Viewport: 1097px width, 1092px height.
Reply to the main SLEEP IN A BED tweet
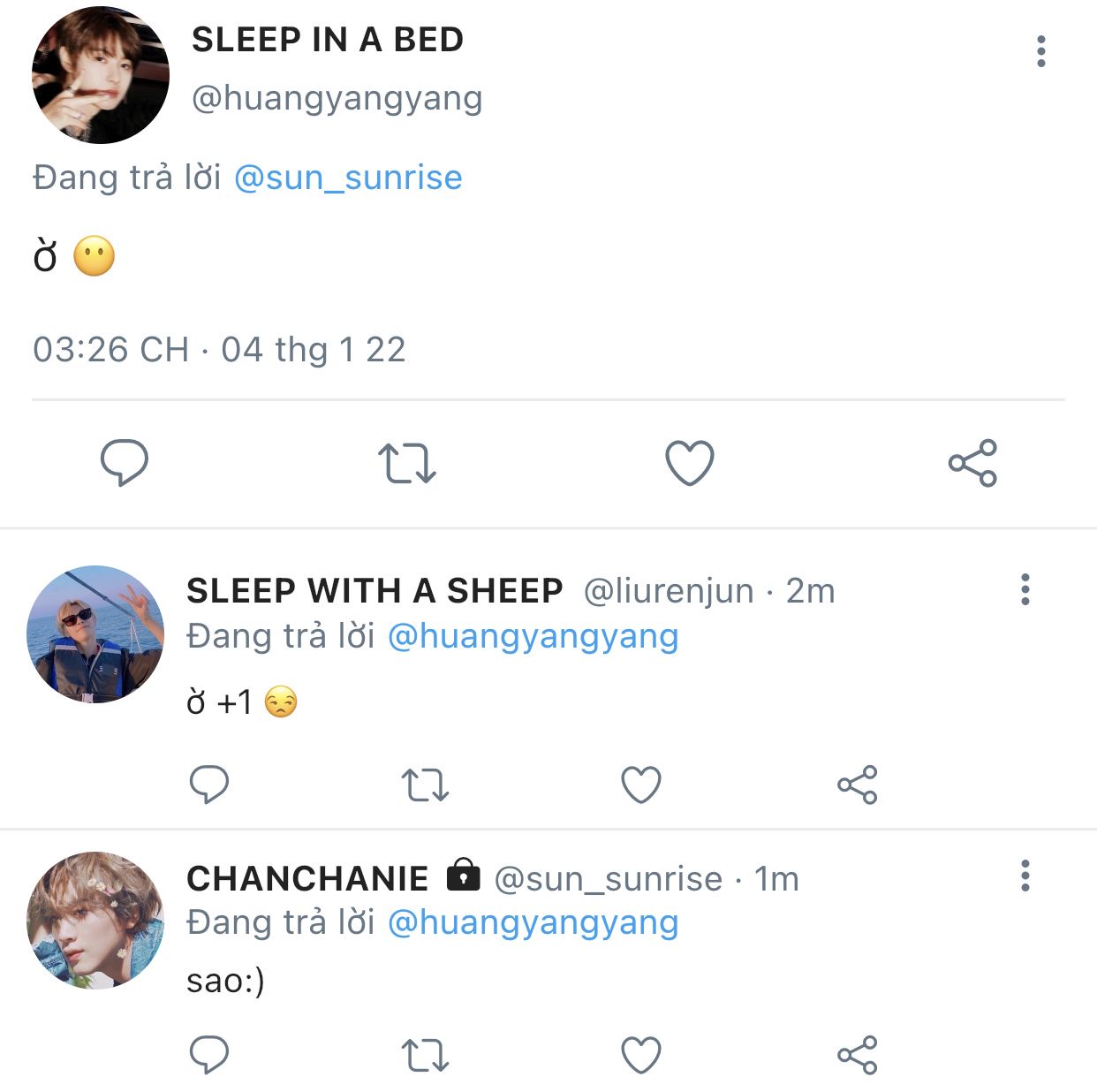pos(125,462)
